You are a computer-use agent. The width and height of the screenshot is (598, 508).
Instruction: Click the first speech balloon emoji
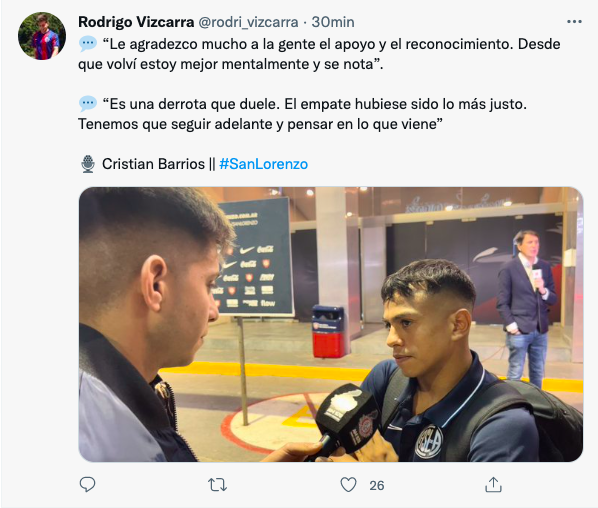pyautogui.click(x=88, y=44)
